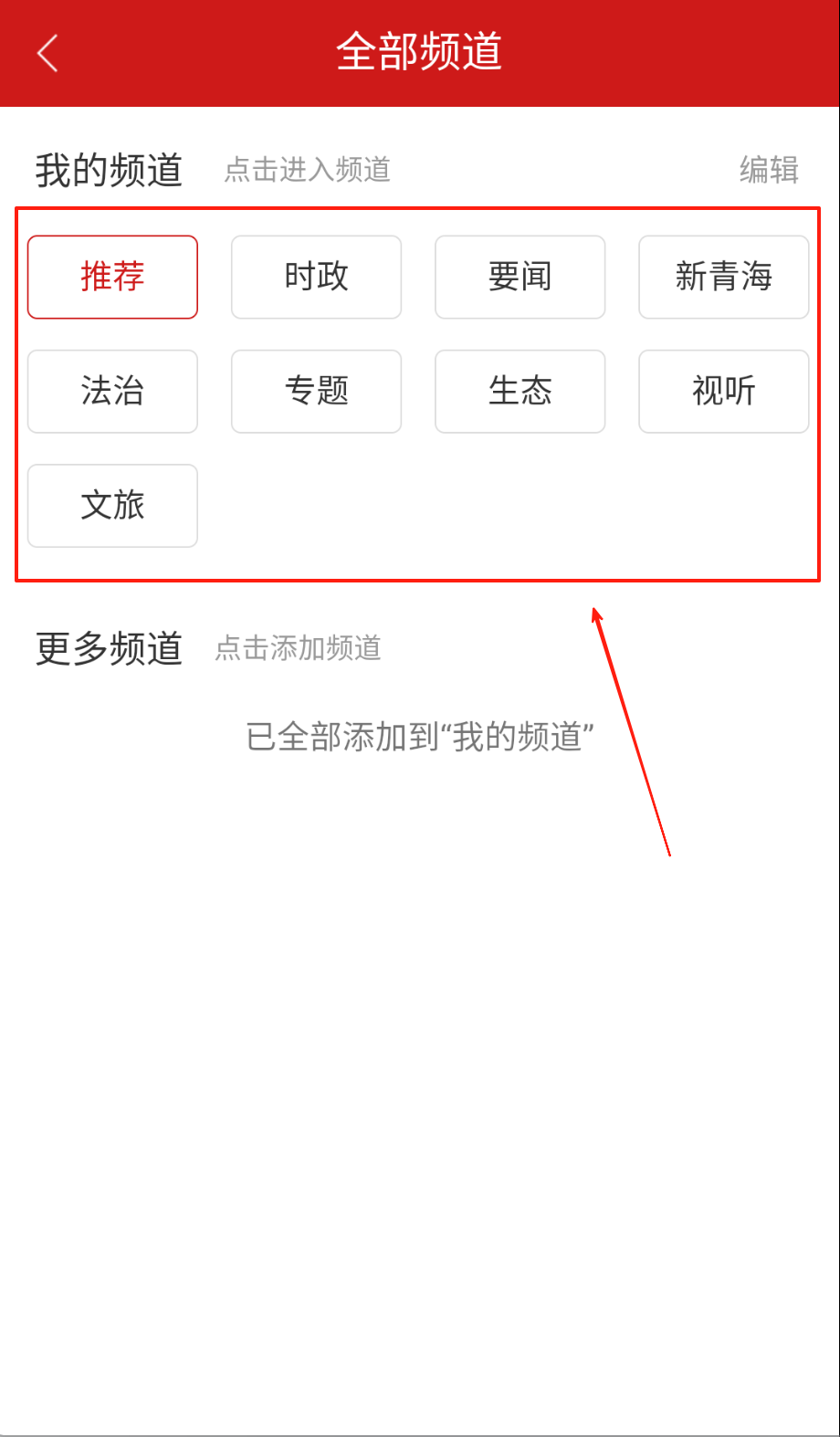Screen dimensions: 840x1437
Task: Select the 要闻 channel
Action: coord(520,277)
